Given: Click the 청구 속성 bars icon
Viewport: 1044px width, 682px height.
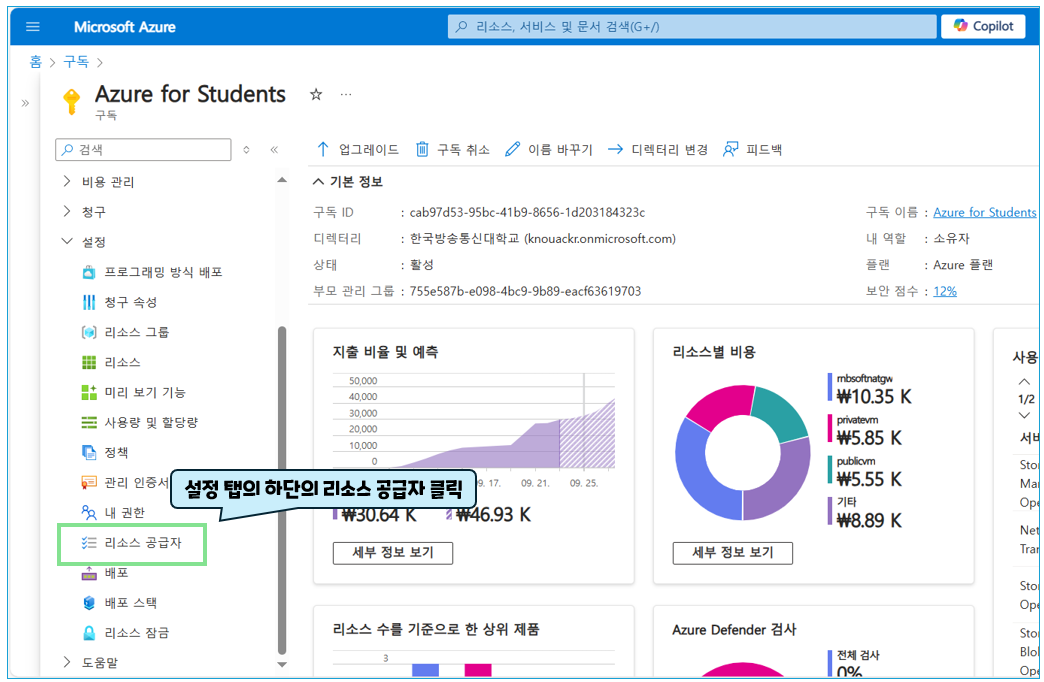Looking at the screenshot, I should (x=89, y=302).
